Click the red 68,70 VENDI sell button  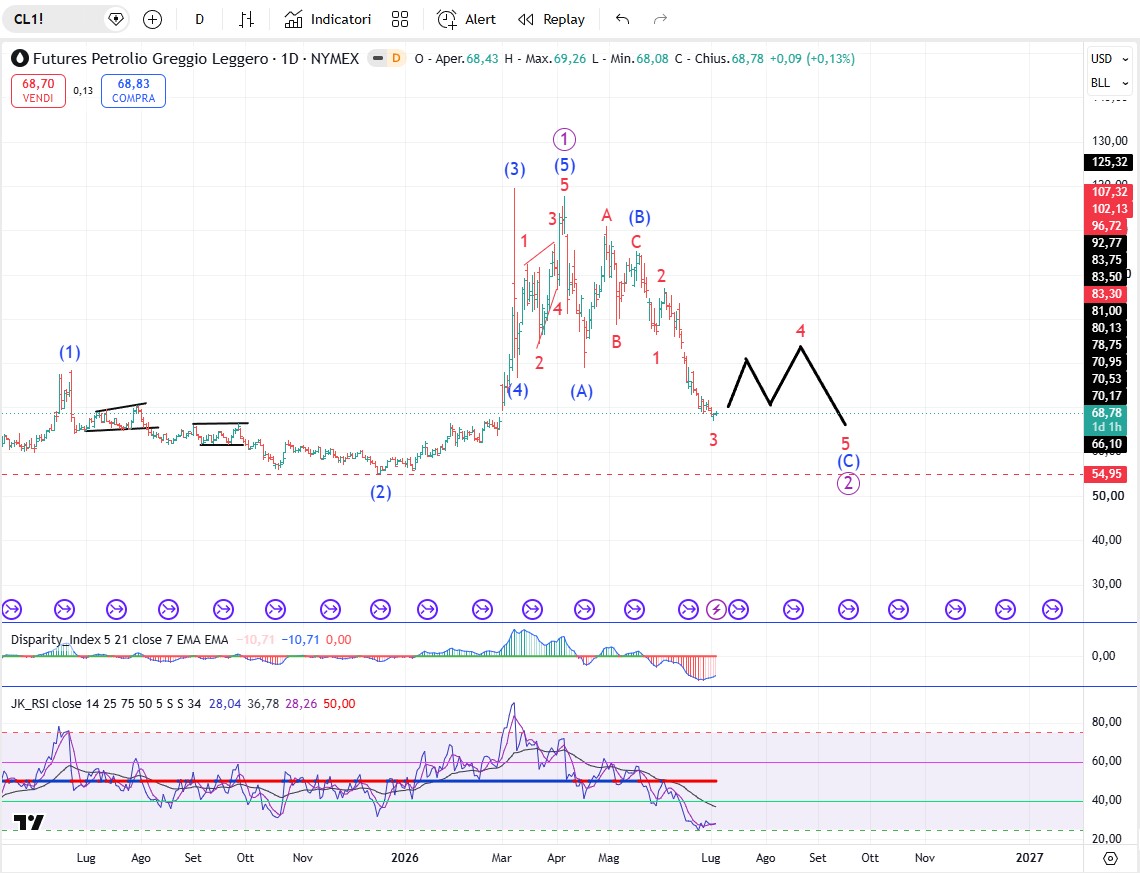pos(38,91)
